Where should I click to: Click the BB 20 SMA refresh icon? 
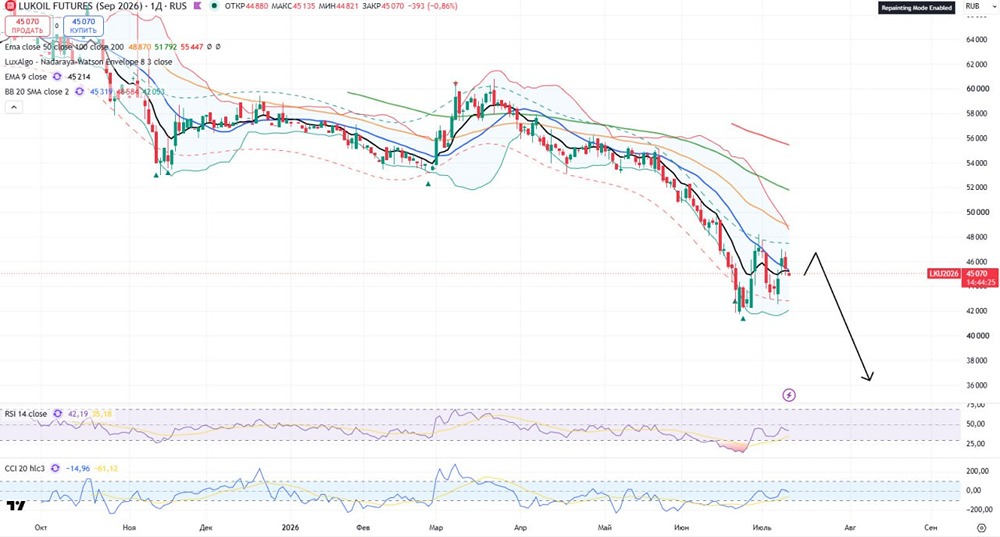(79, 92)
